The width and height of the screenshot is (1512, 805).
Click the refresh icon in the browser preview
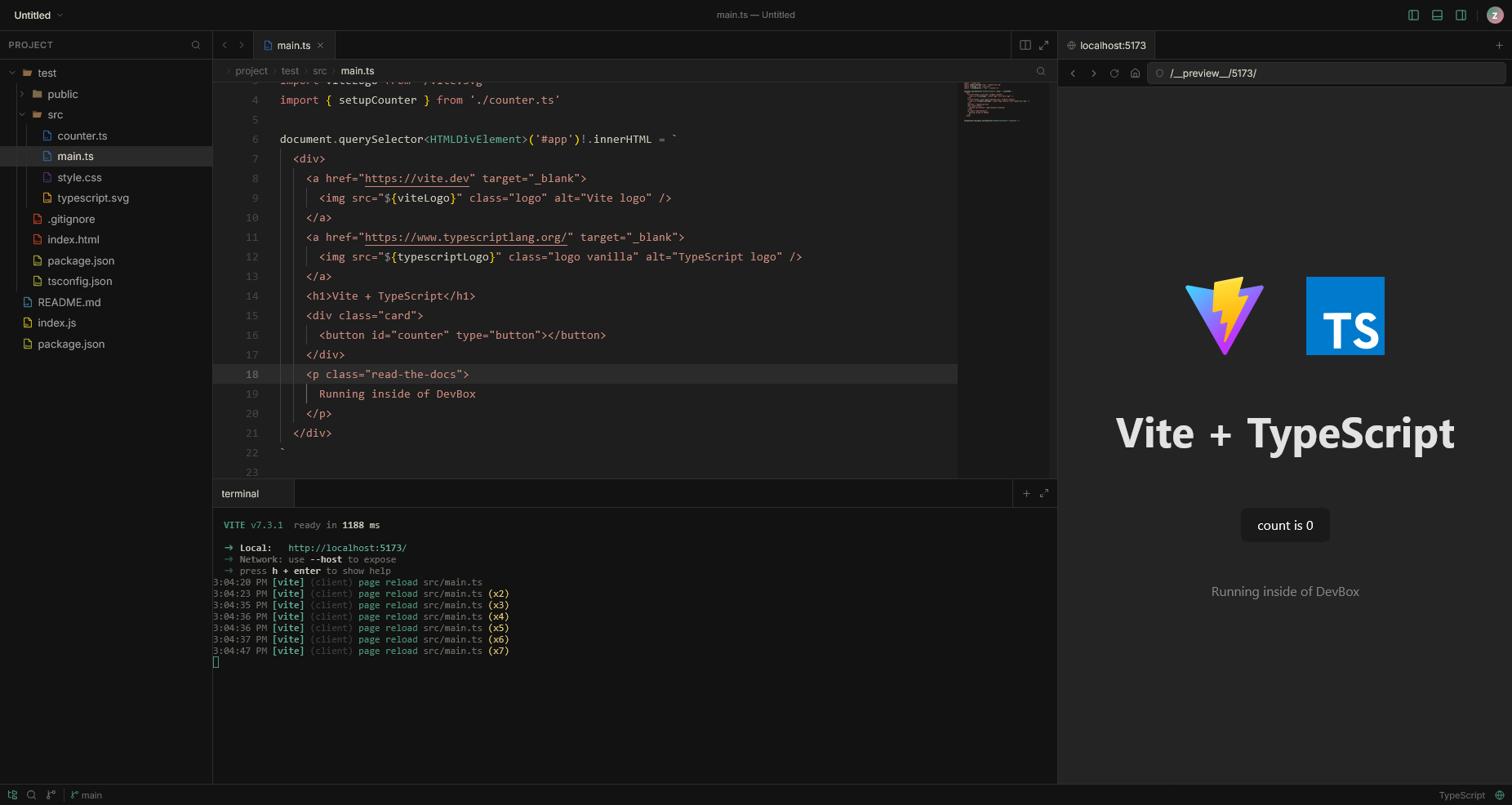pyautogui.click(x=1114, y=73)
